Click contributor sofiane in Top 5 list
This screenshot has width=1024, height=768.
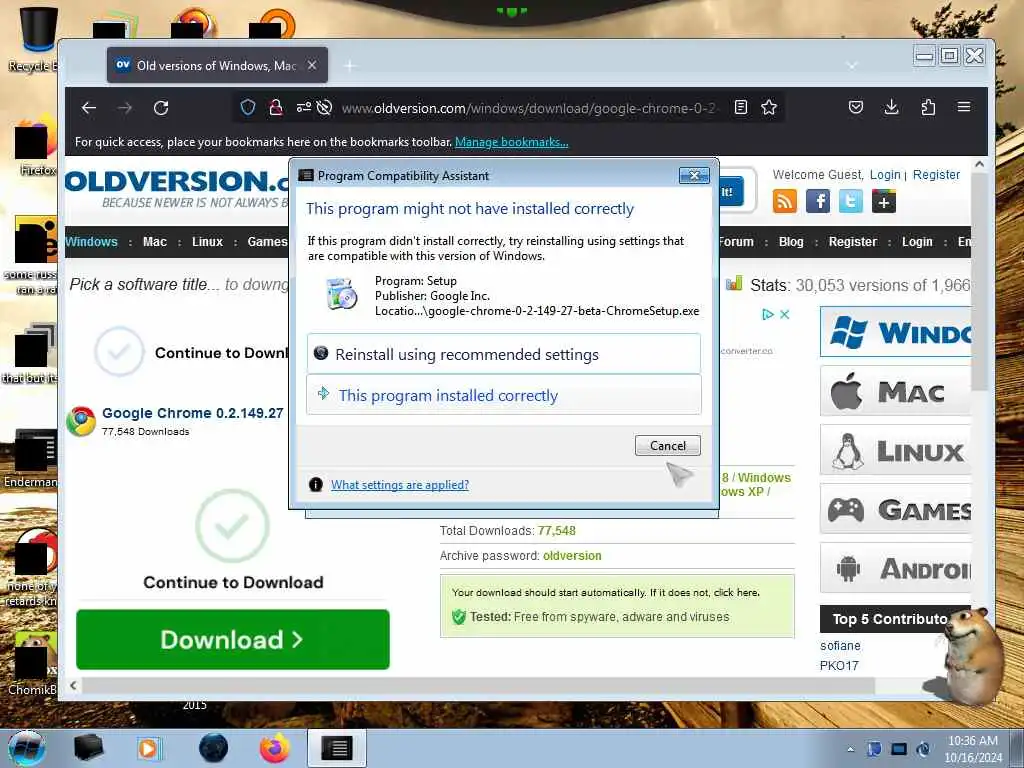[x=840, y=645]
